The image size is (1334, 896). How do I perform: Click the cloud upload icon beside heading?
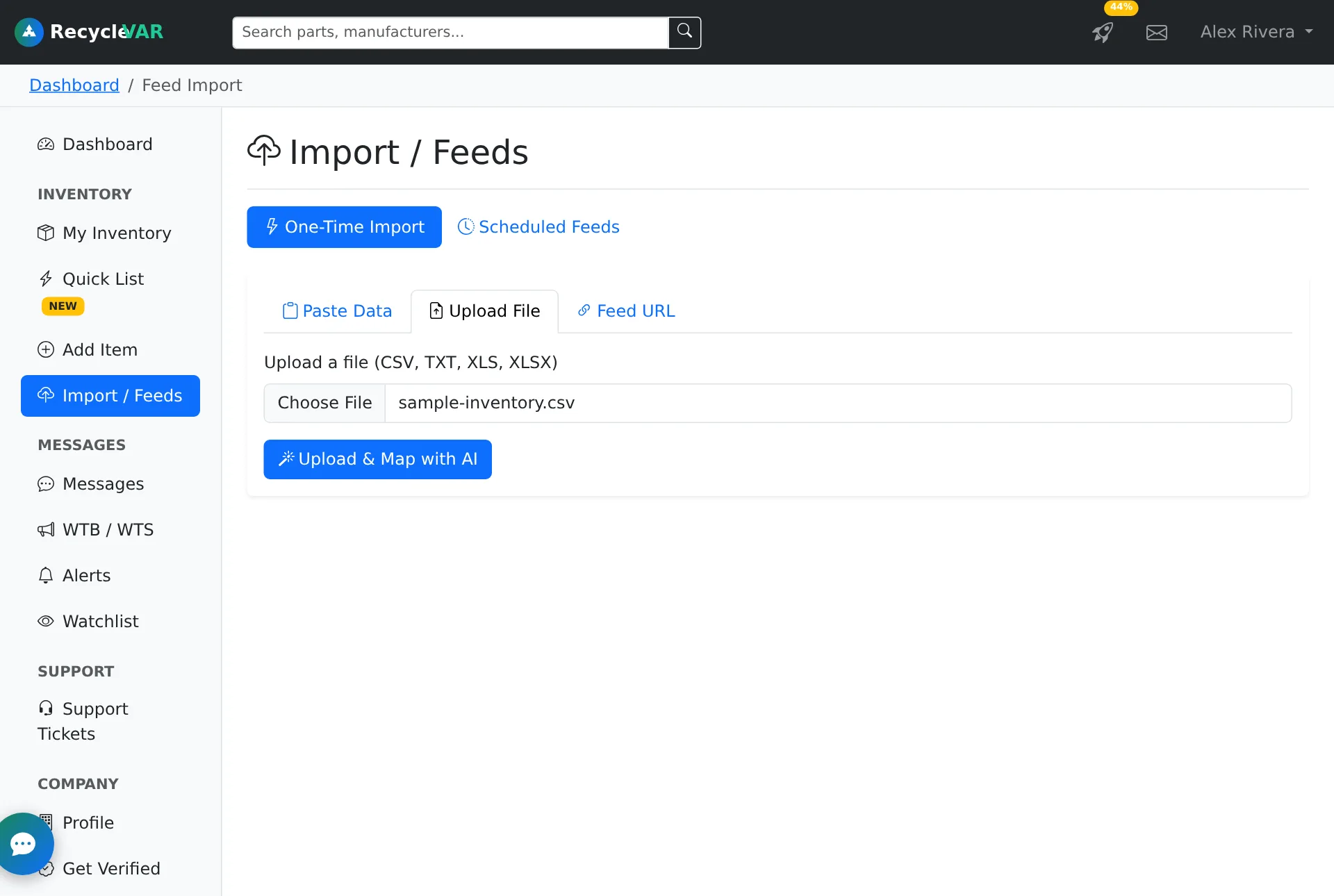click(x=264, y=151)
